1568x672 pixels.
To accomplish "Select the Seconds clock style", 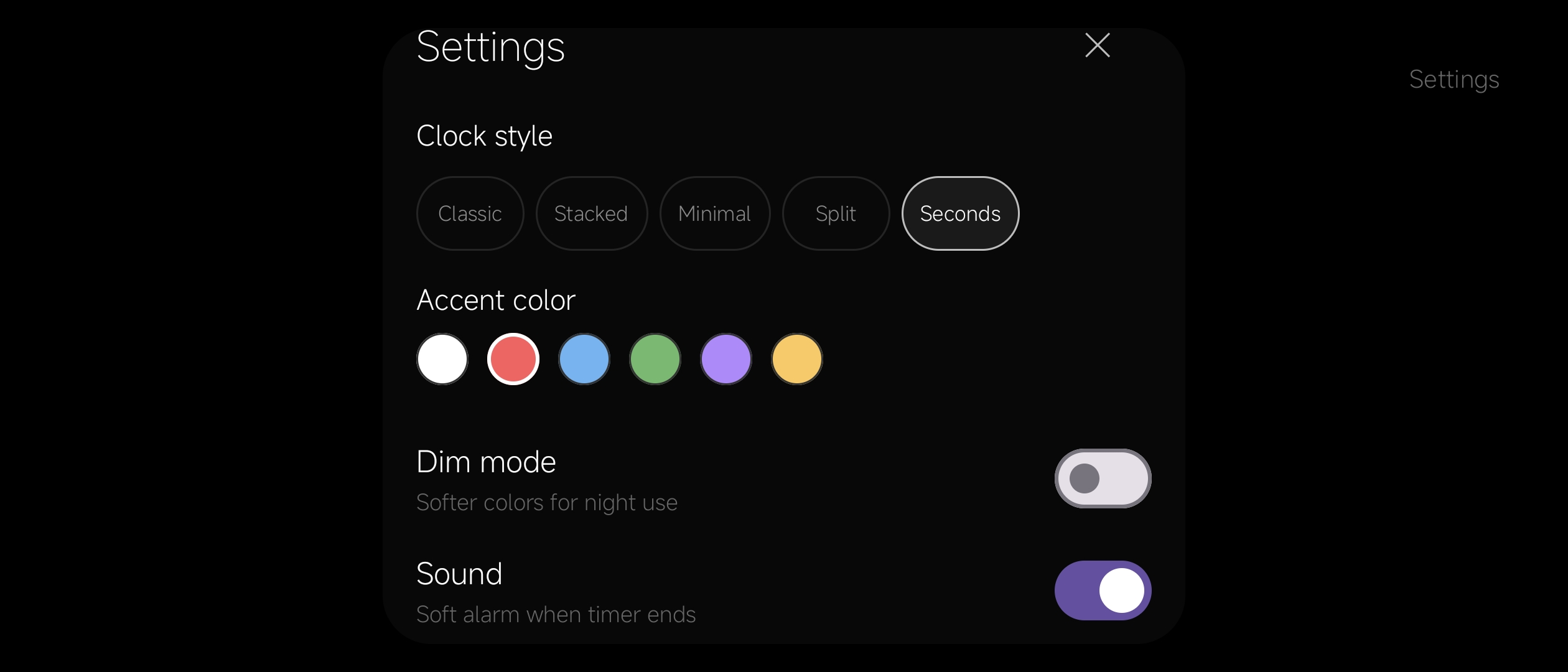I will coord(960,213).
